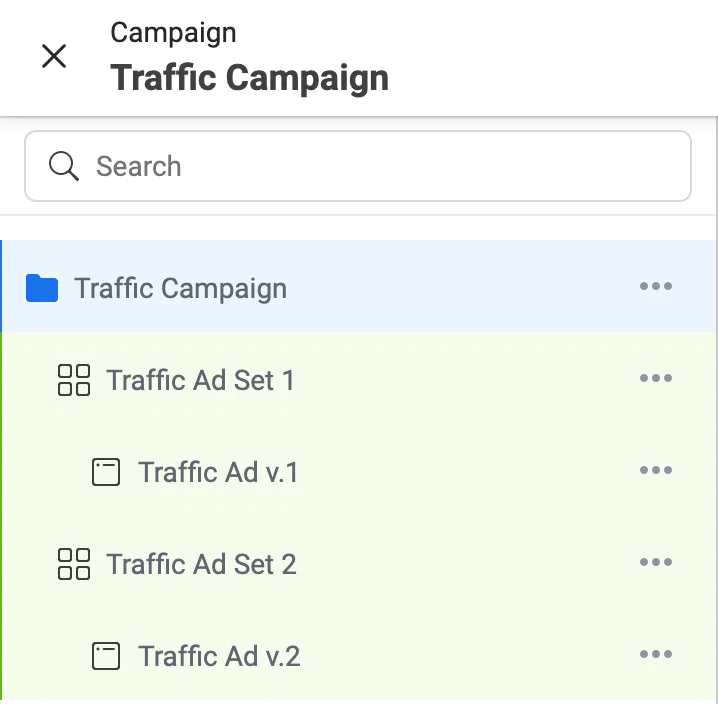Screen dimensions: 718x704
Task: Select Traffic Ad Set 1
Action: point(200,380)
